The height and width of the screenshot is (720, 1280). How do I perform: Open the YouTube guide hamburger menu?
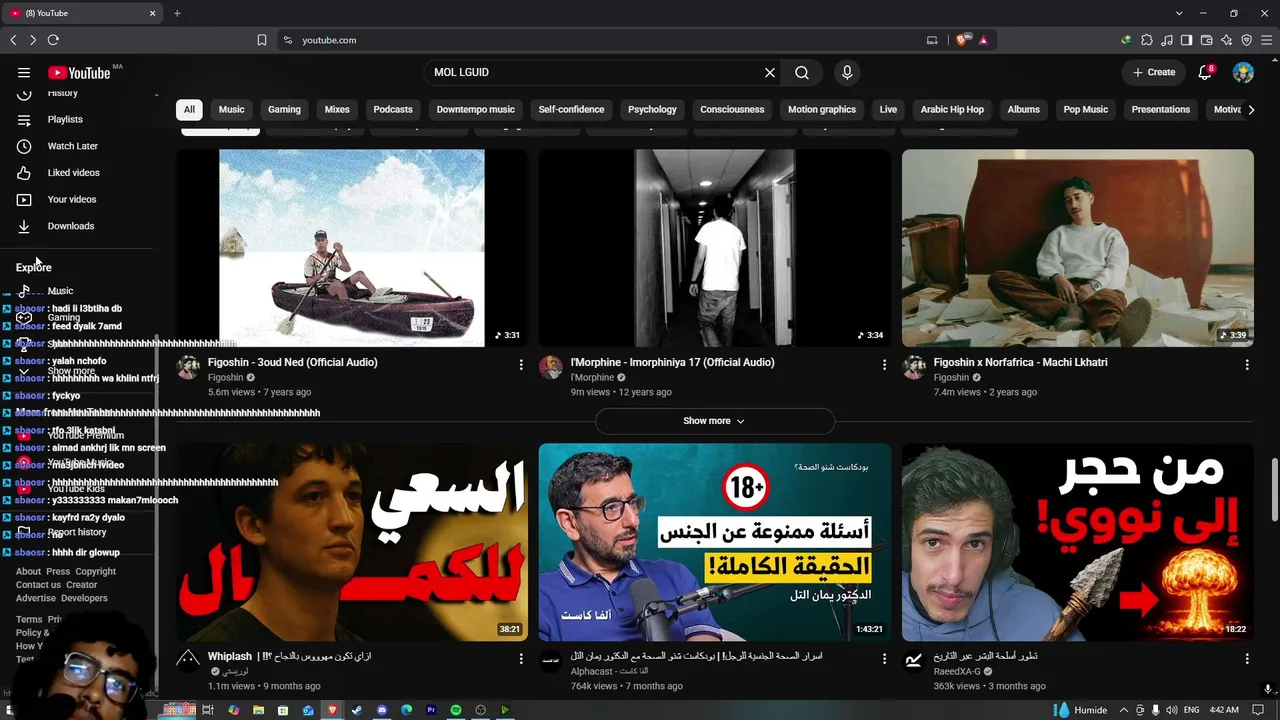point(24,73)
